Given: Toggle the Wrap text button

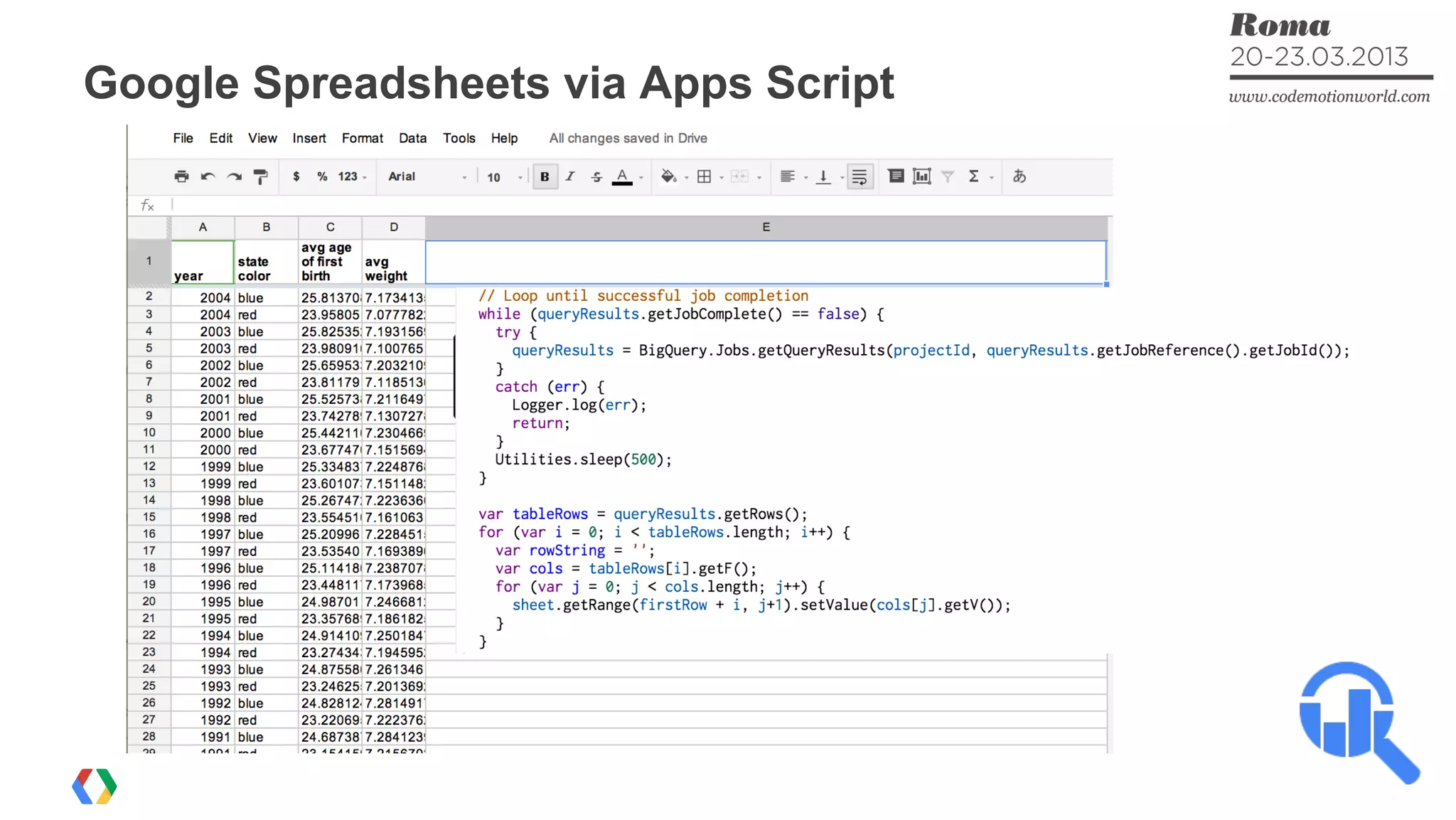Looking at the screenshot, I should click(x=860, y=176).
